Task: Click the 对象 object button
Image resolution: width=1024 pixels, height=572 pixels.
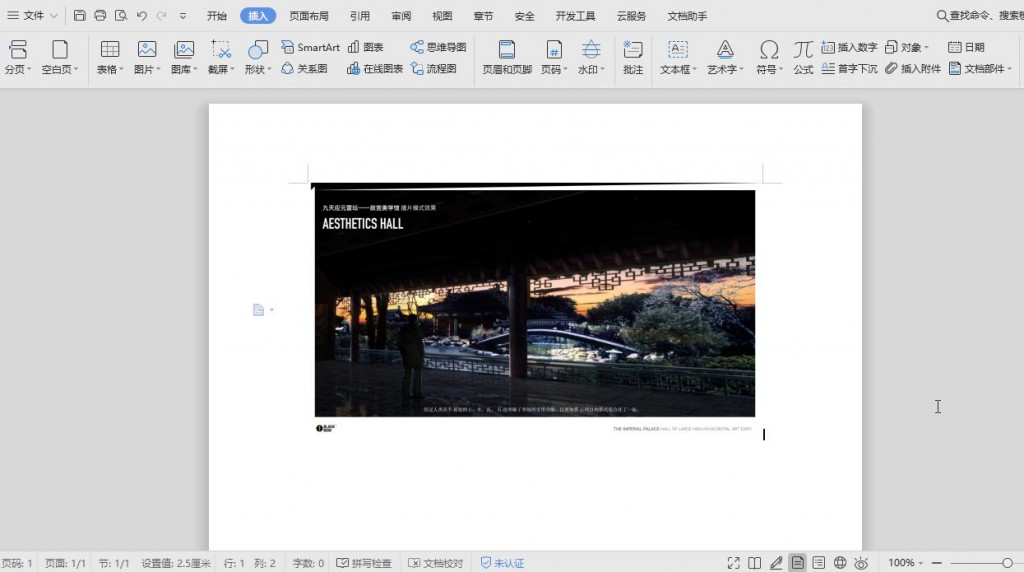Action: click(x=906, y=47)
